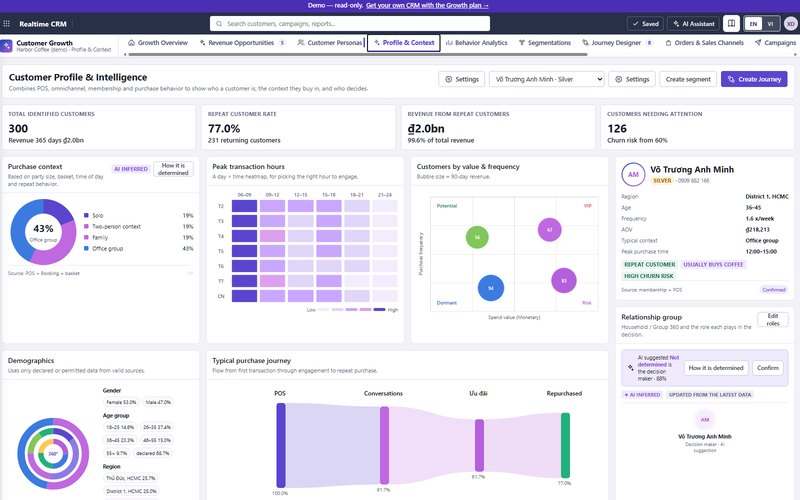Click the 360° demographics ring chart
800x500 pixels.
(x=53, y=453)
